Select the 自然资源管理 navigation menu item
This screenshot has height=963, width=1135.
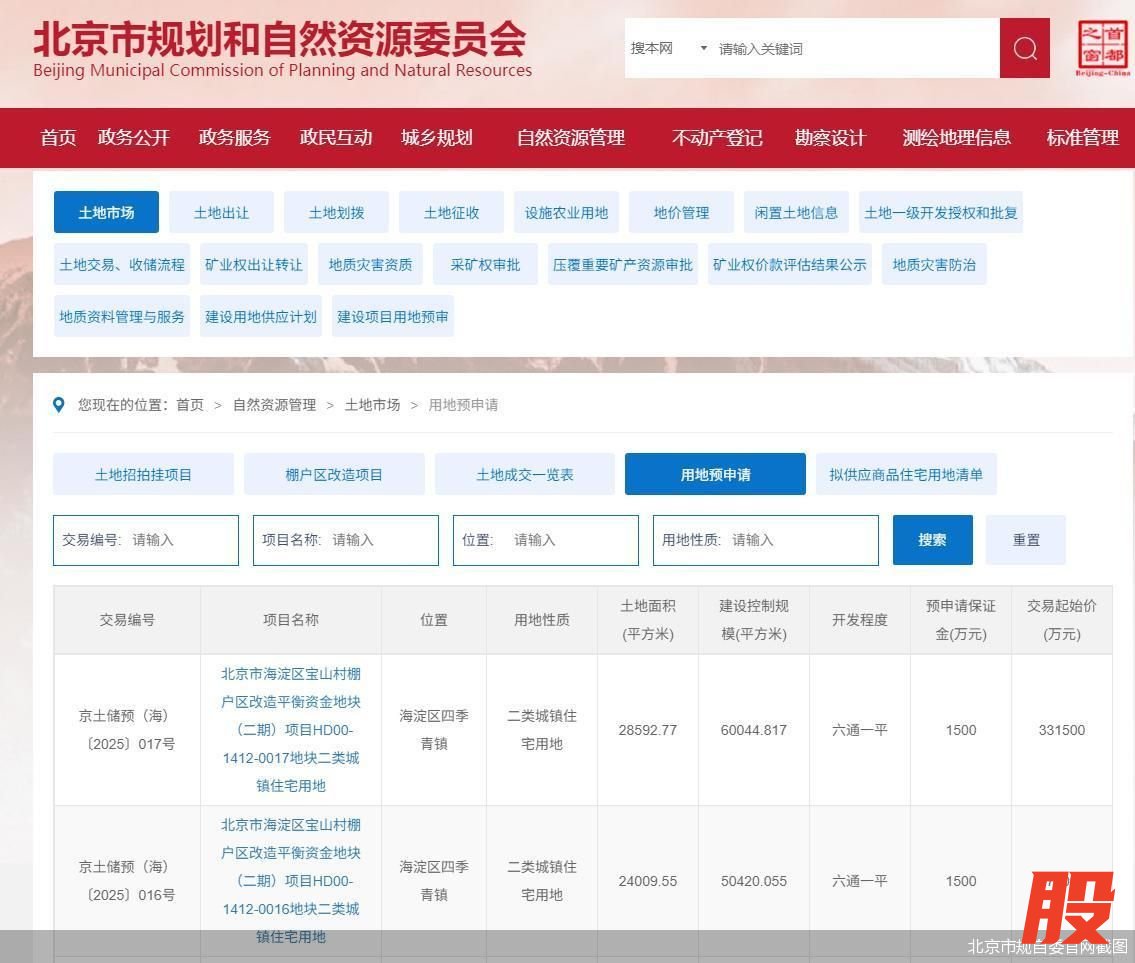coord(569,138)
